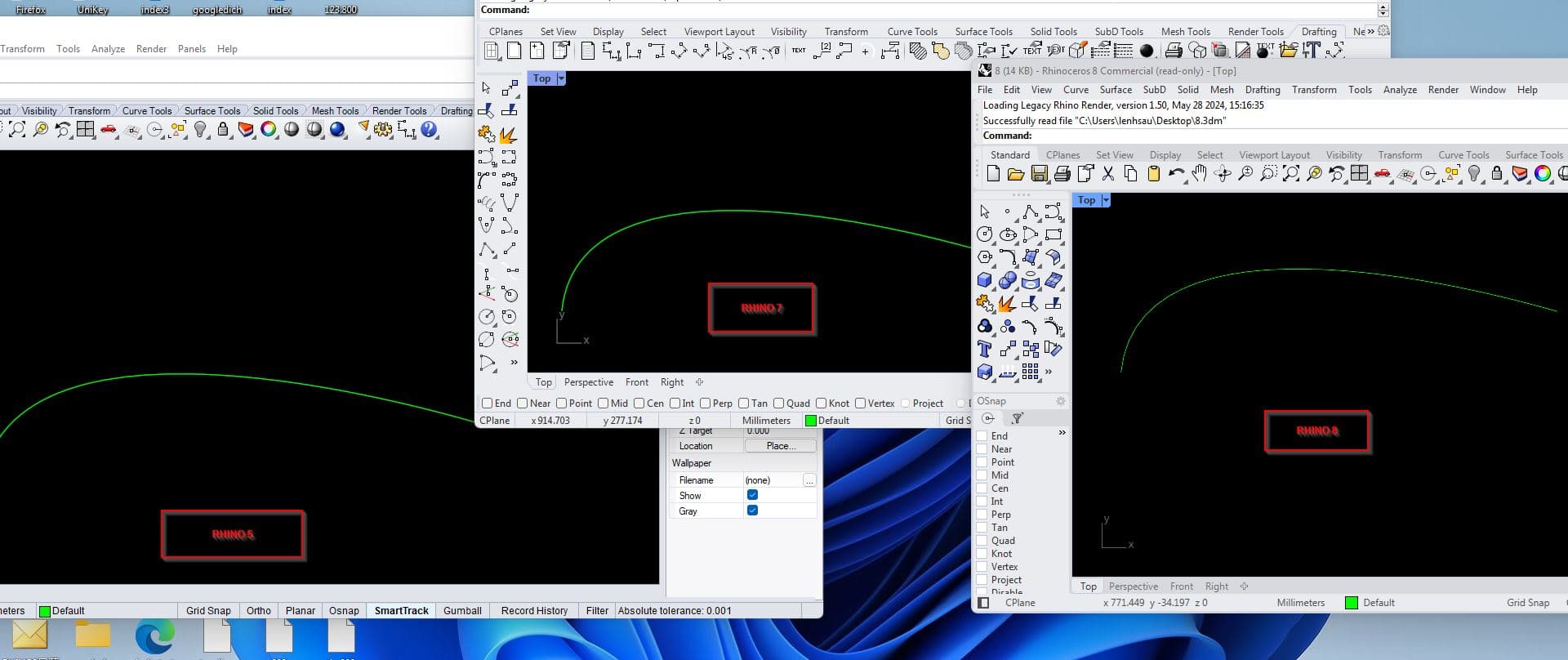The height and width of the screenshot is (660, 1568).
Task: Open OSnap panel gear options in Rhino 8
Action: point(1060,401)
